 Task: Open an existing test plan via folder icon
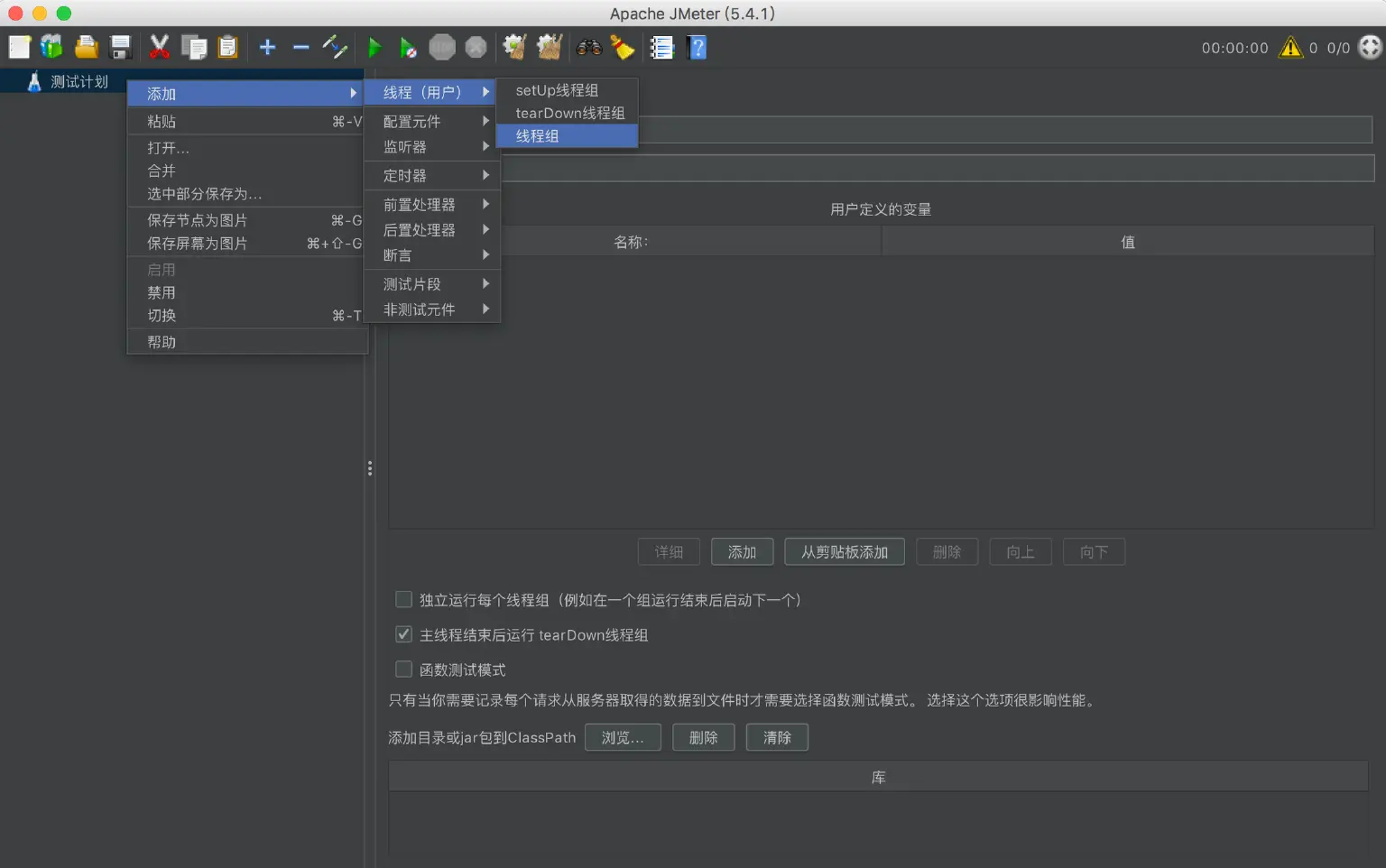86,47
